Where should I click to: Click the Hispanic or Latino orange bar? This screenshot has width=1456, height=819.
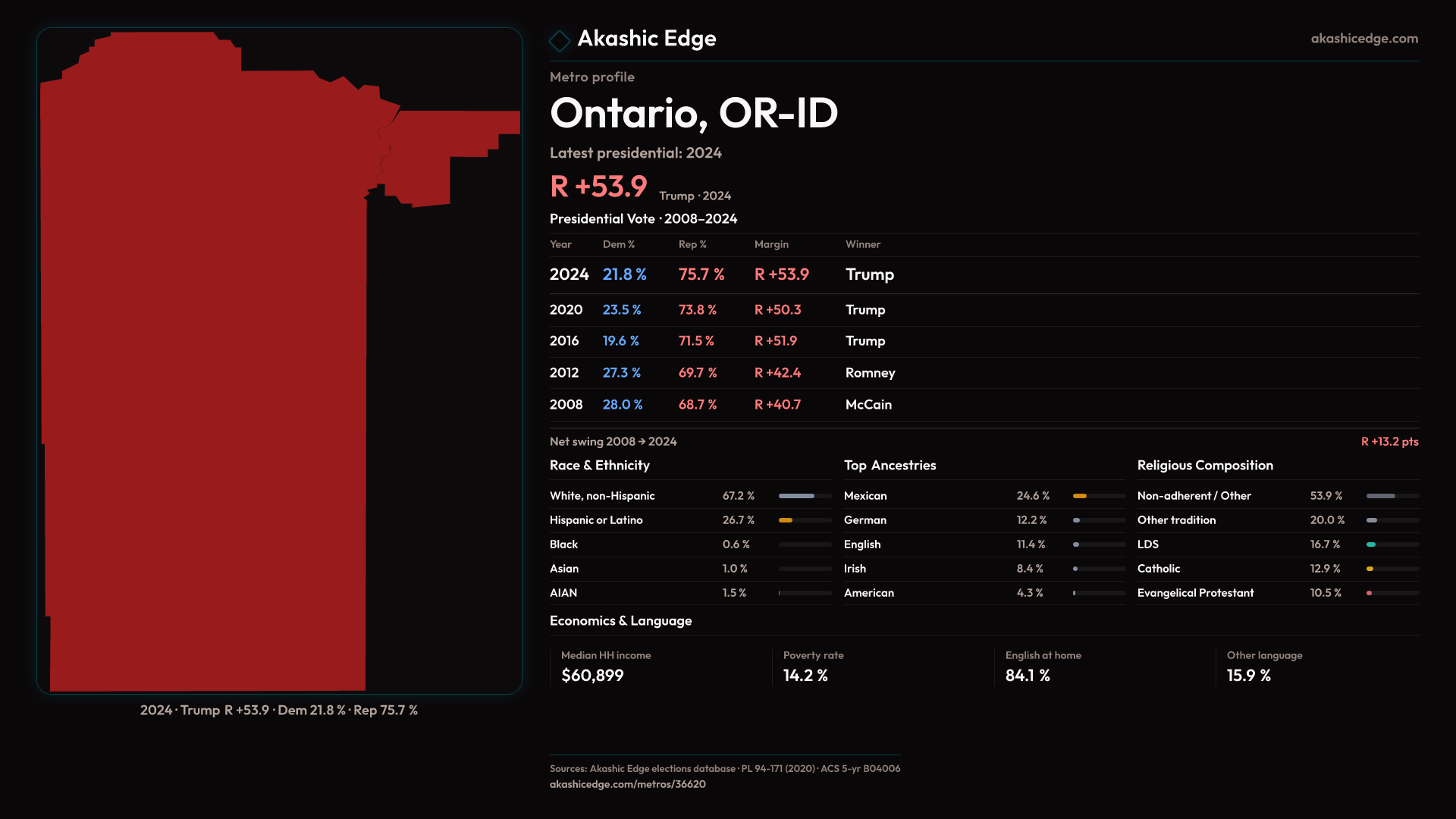pos(786,520)
